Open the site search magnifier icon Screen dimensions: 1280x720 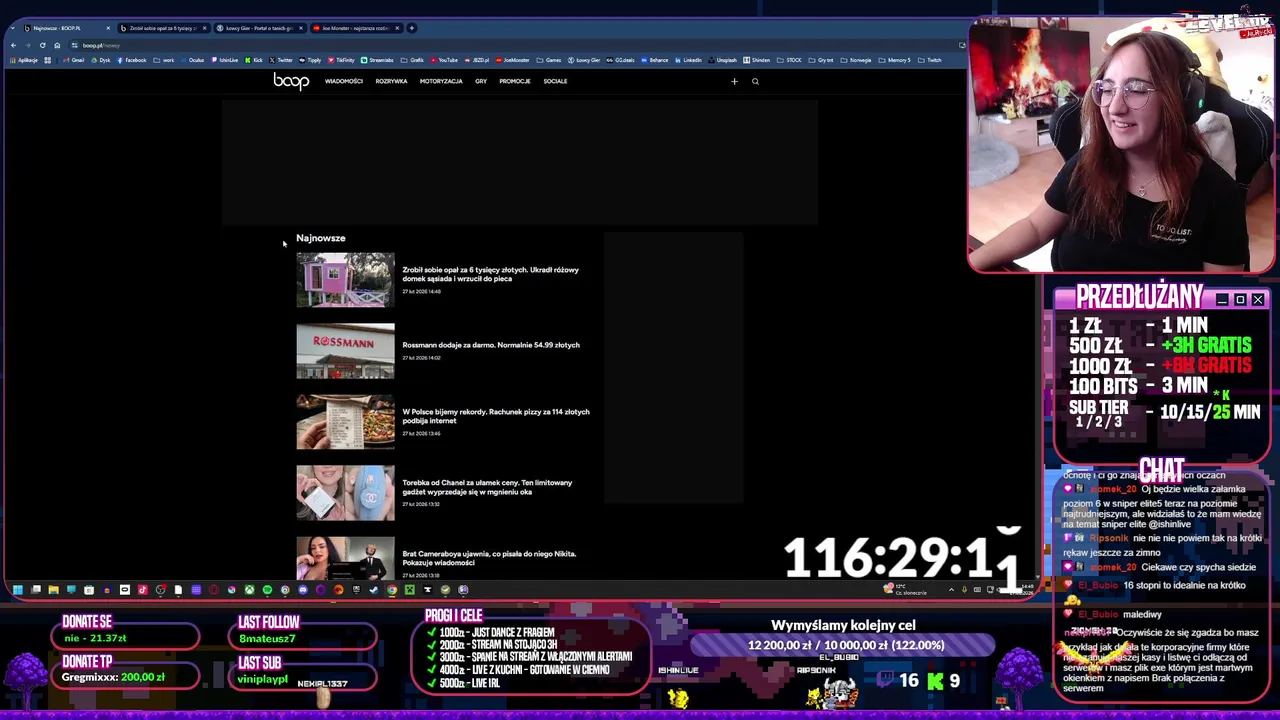pos(755,81)
